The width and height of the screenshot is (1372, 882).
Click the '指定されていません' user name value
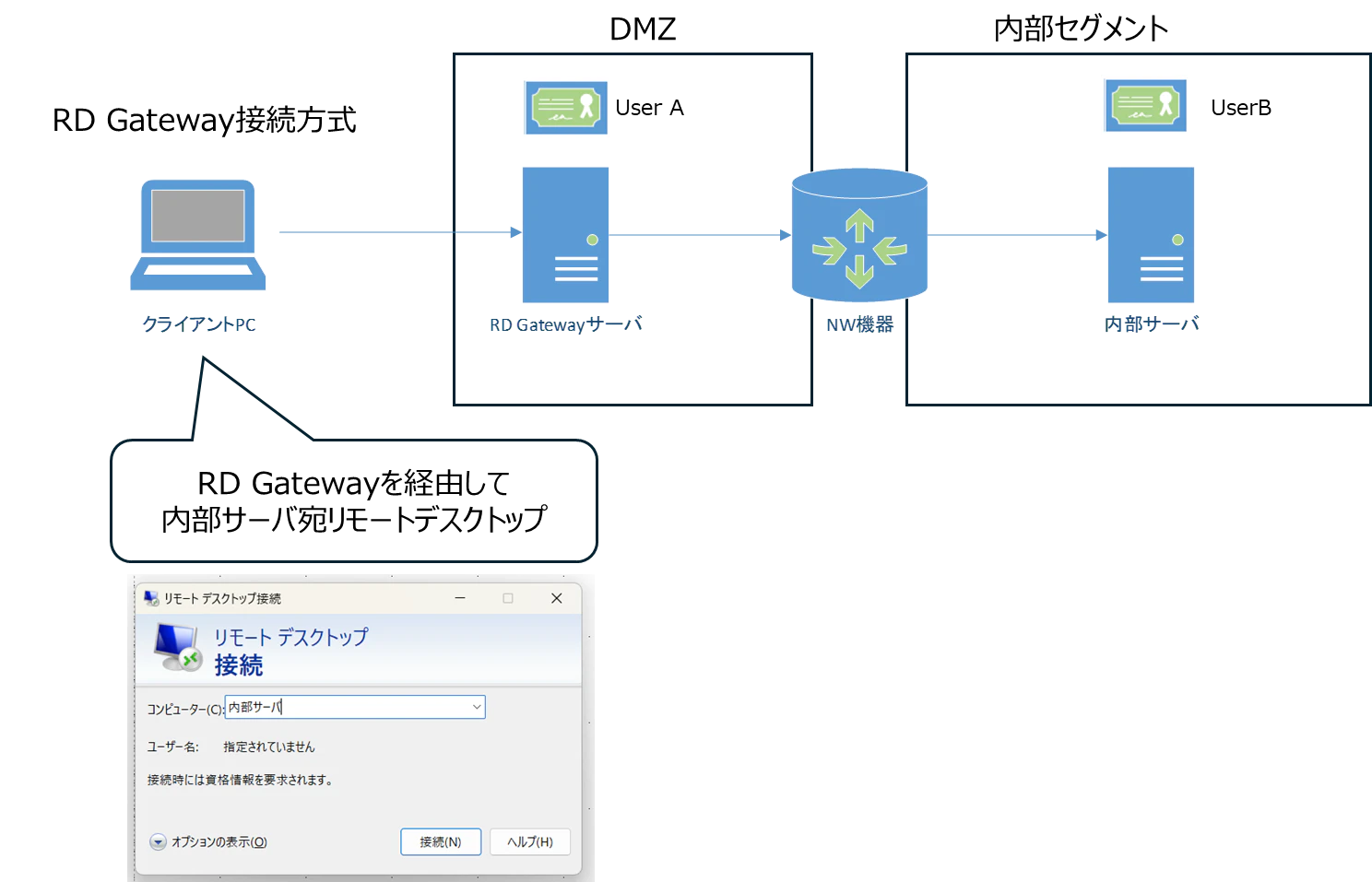pyautogui.click(x=268, y=747)
